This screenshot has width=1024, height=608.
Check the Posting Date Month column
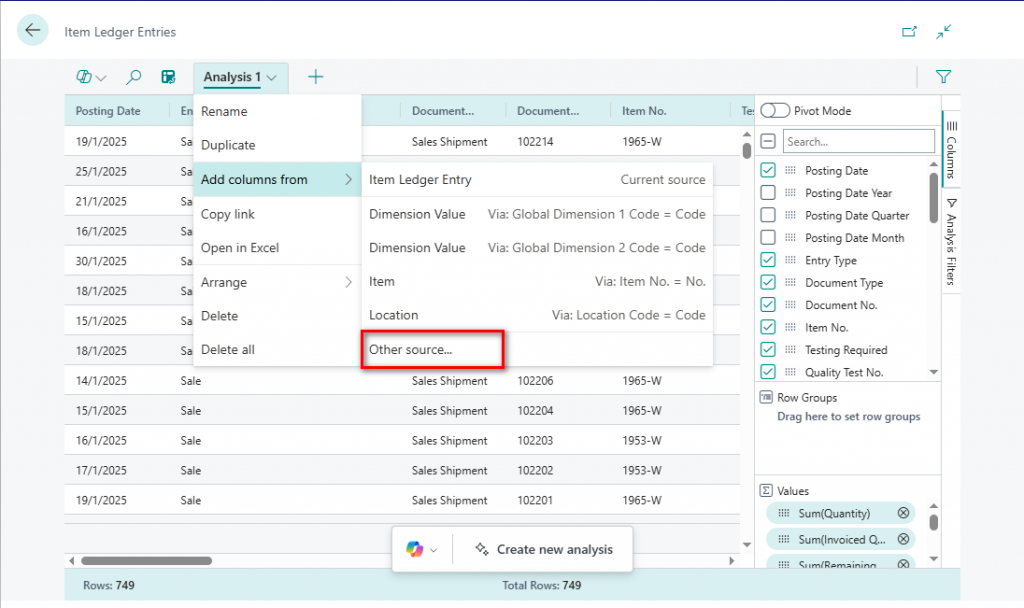768,238
